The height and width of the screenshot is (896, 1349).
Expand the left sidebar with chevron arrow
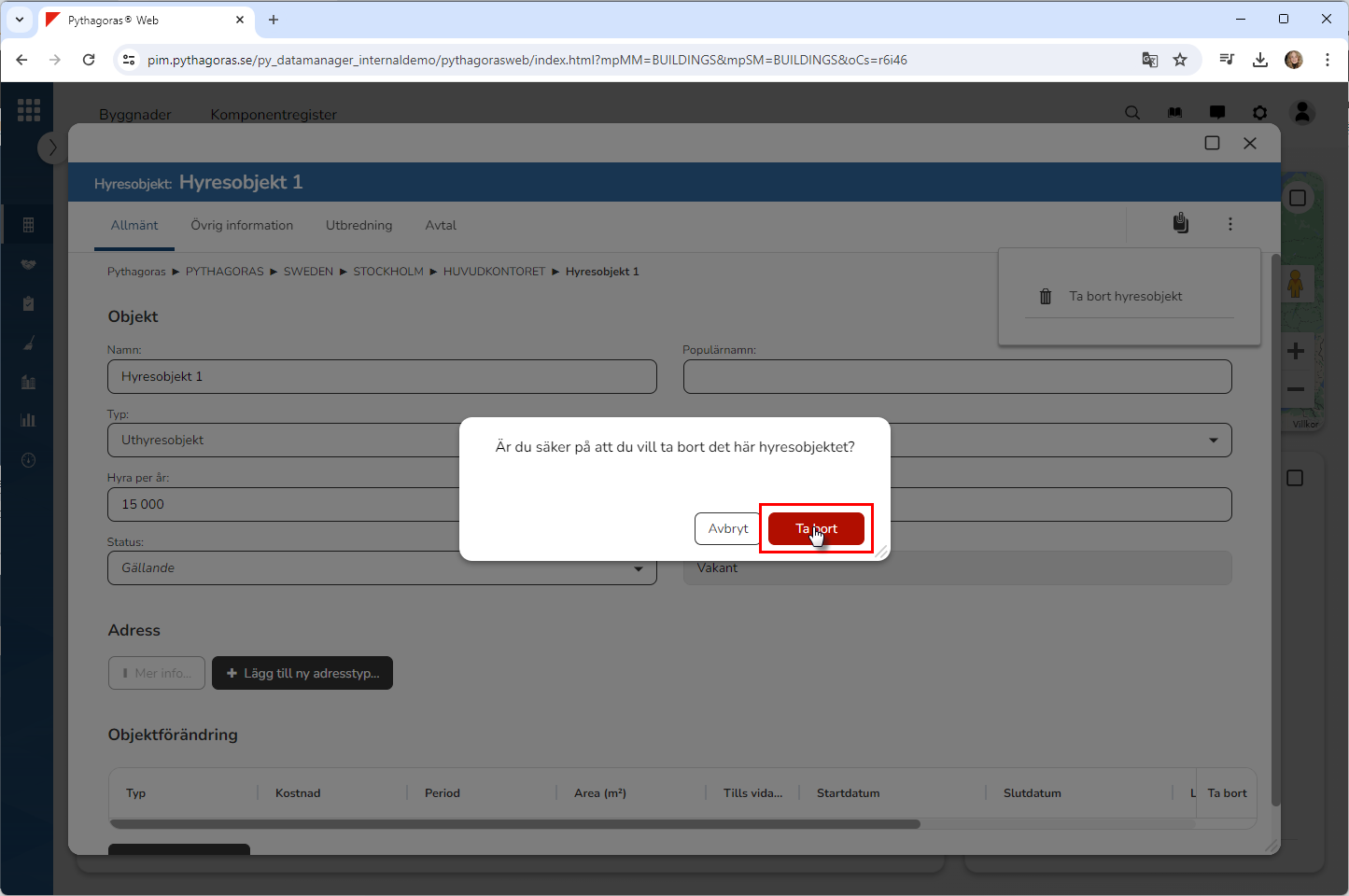tap(52, 147)
